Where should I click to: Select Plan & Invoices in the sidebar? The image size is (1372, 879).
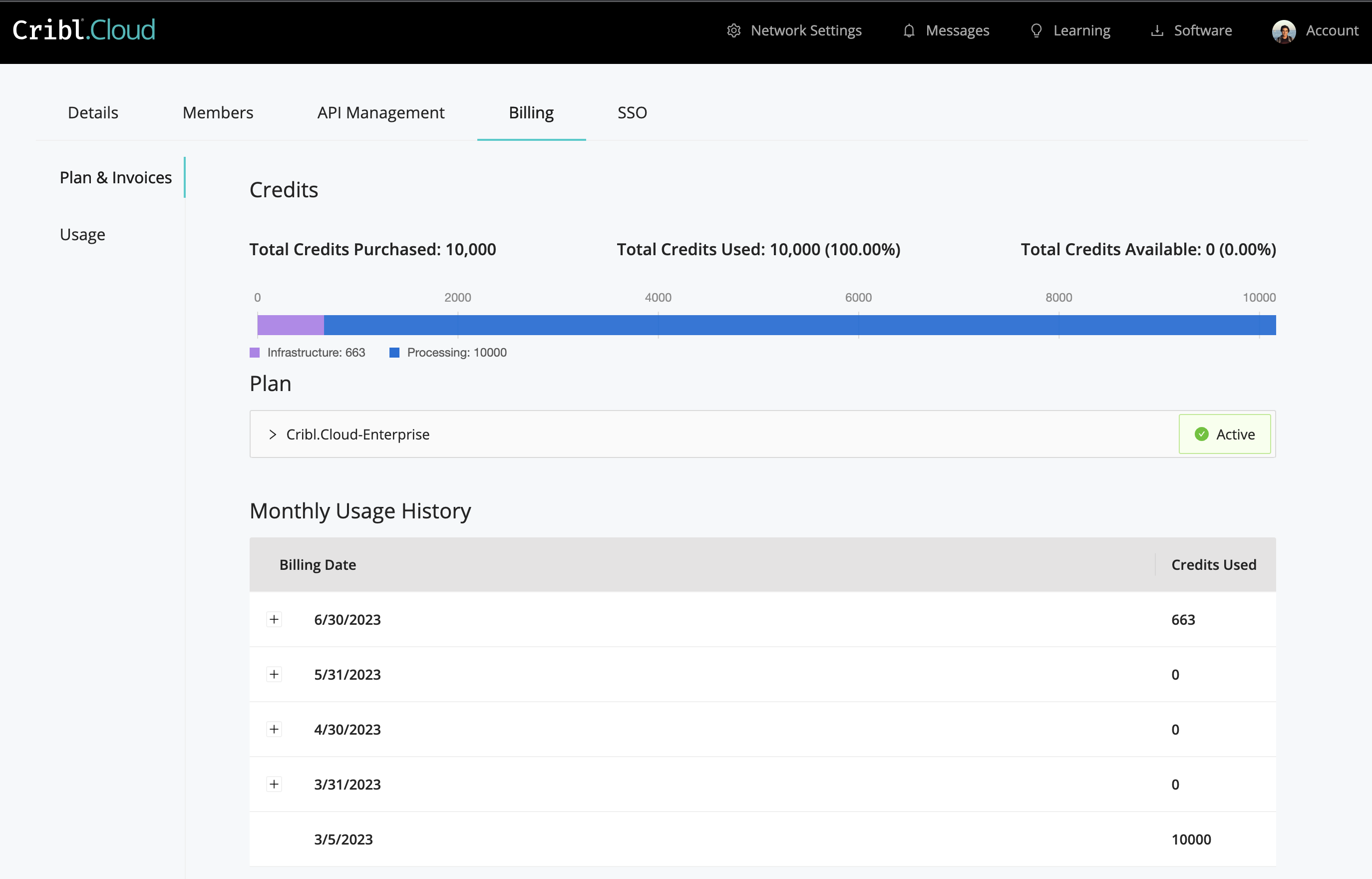[x=116, y=177]
